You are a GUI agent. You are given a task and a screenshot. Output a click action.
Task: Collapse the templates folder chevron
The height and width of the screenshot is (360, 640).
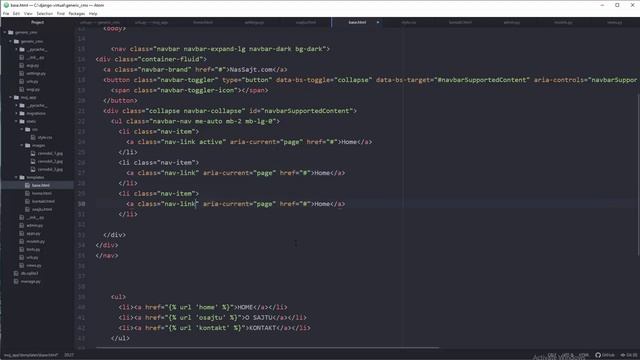tap(16, 178)
